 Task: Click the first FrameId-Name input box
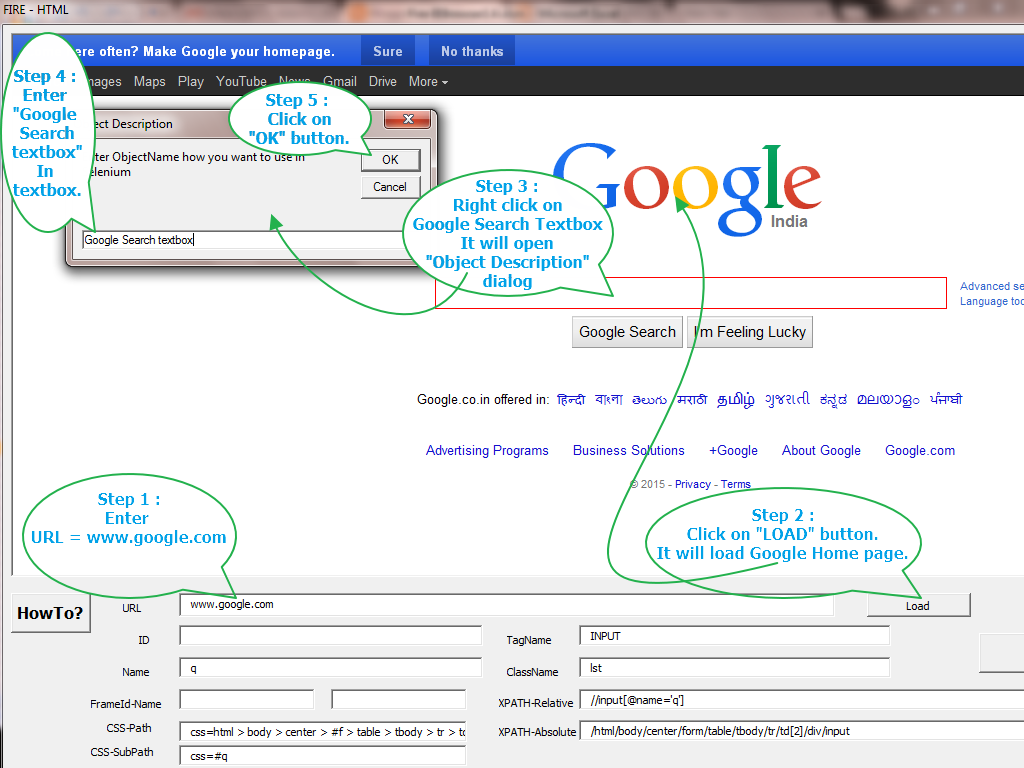click(x=247, y=699)
